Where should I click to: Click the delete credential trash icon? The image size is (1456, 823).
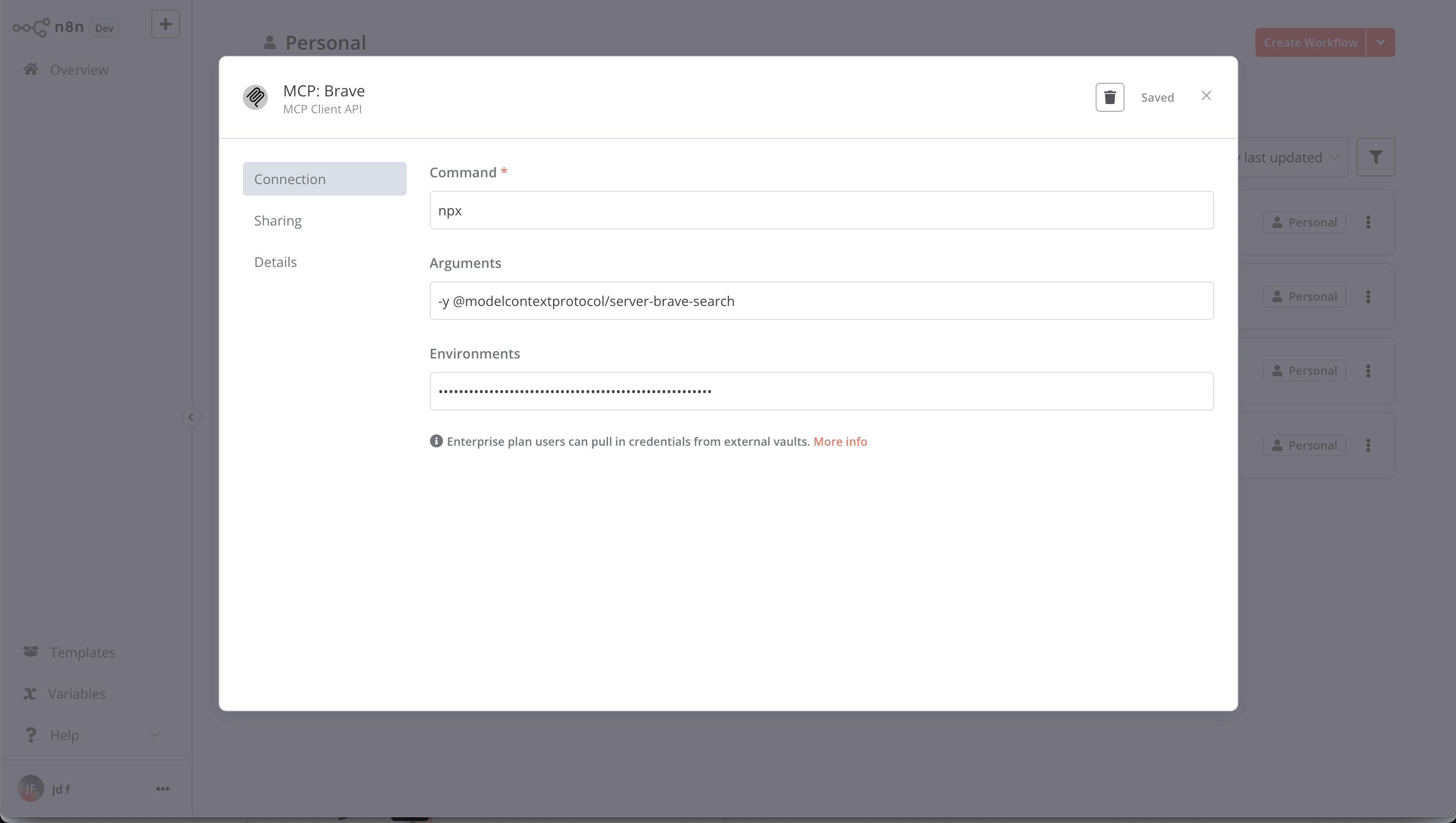click(1109, 97)
